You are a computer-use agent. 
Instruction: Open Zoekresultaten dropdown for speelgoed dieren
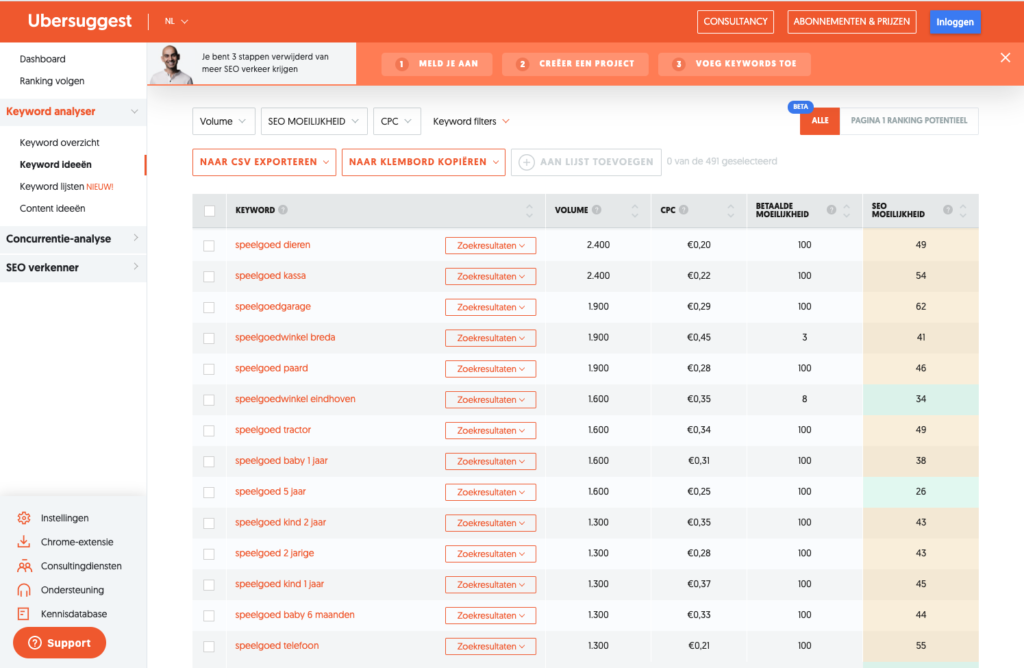pyautogui.click(x=490, y=246)
